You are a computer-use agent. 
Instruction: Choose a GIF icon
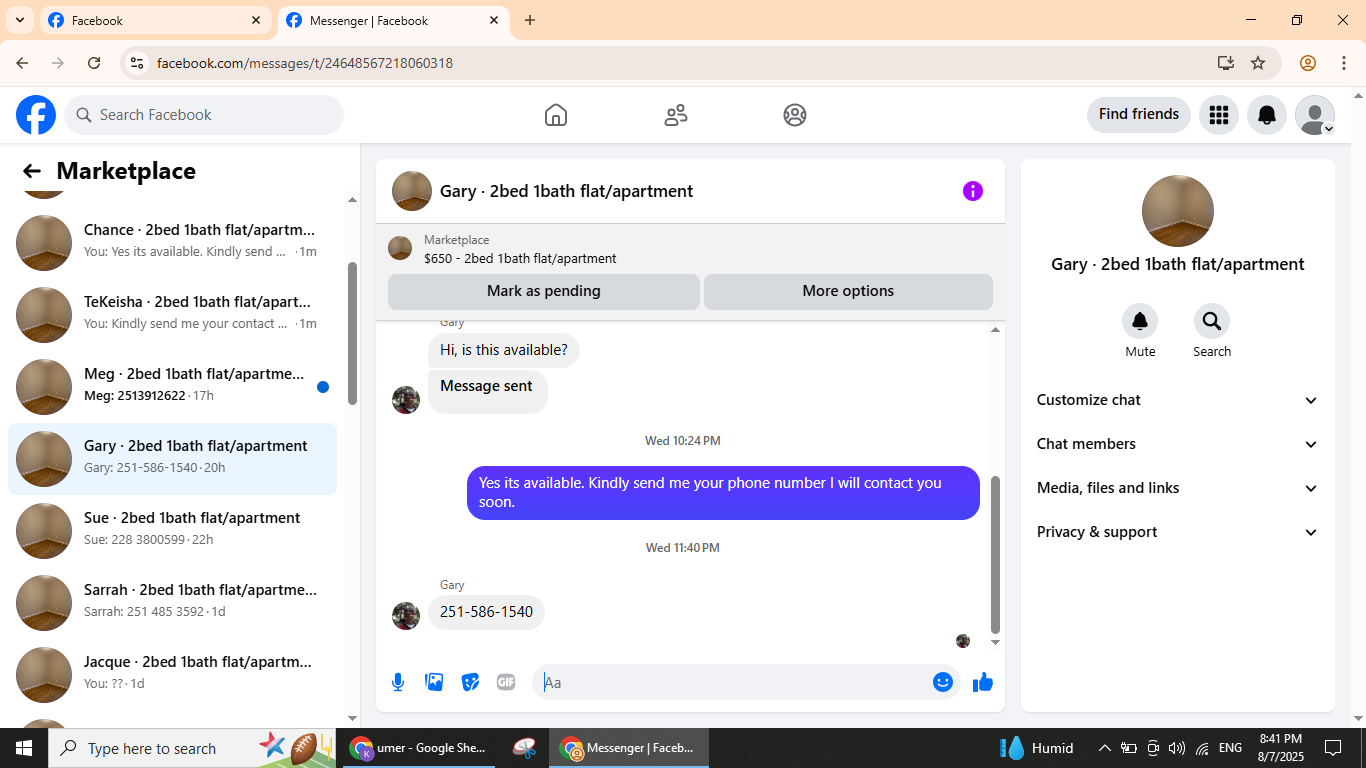pyautogui.click(x=506, y=682)
